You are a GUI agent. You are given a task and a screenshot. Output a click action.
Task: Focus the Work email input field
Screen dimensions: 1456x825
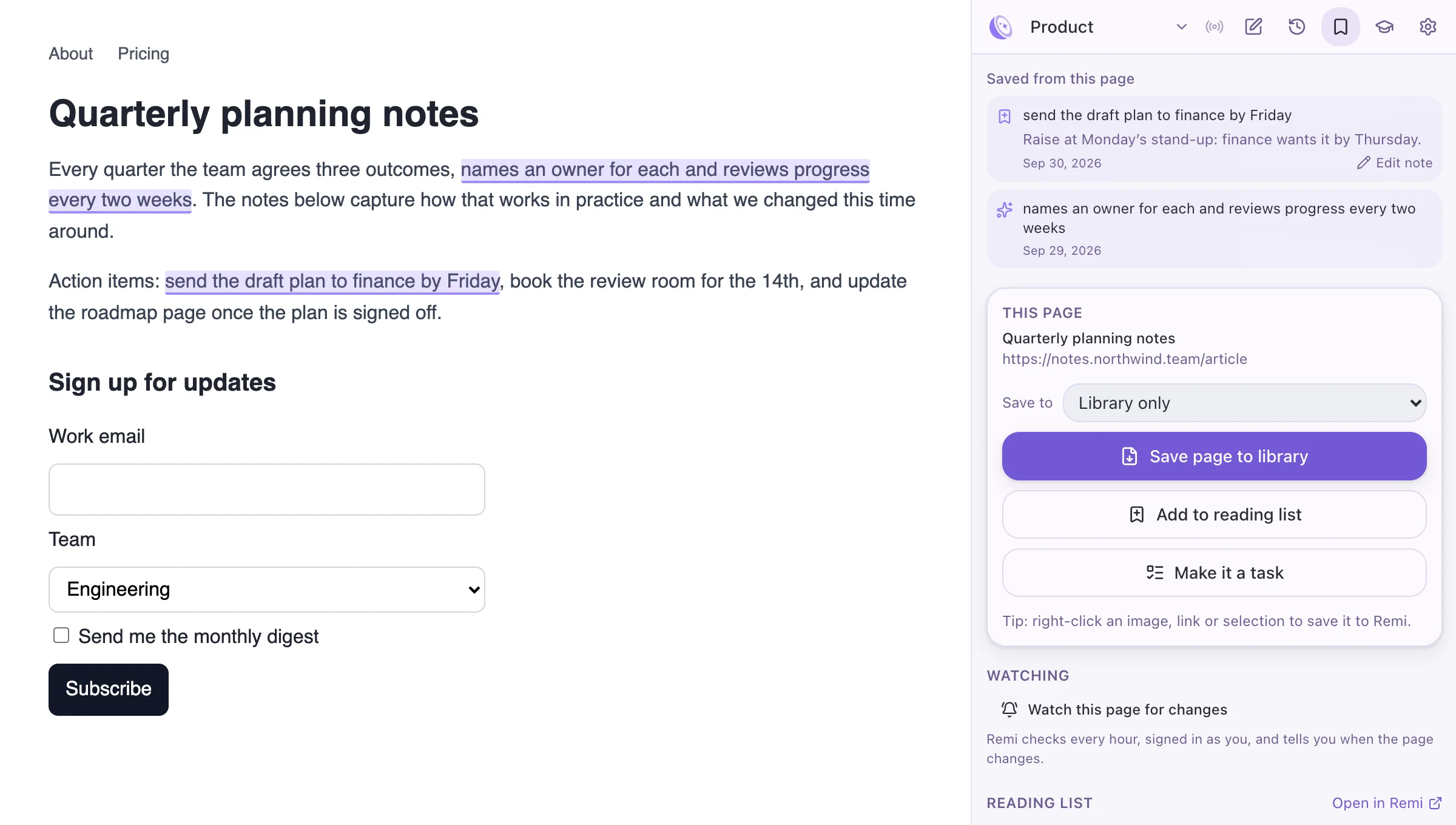click(x=267, y=490)
